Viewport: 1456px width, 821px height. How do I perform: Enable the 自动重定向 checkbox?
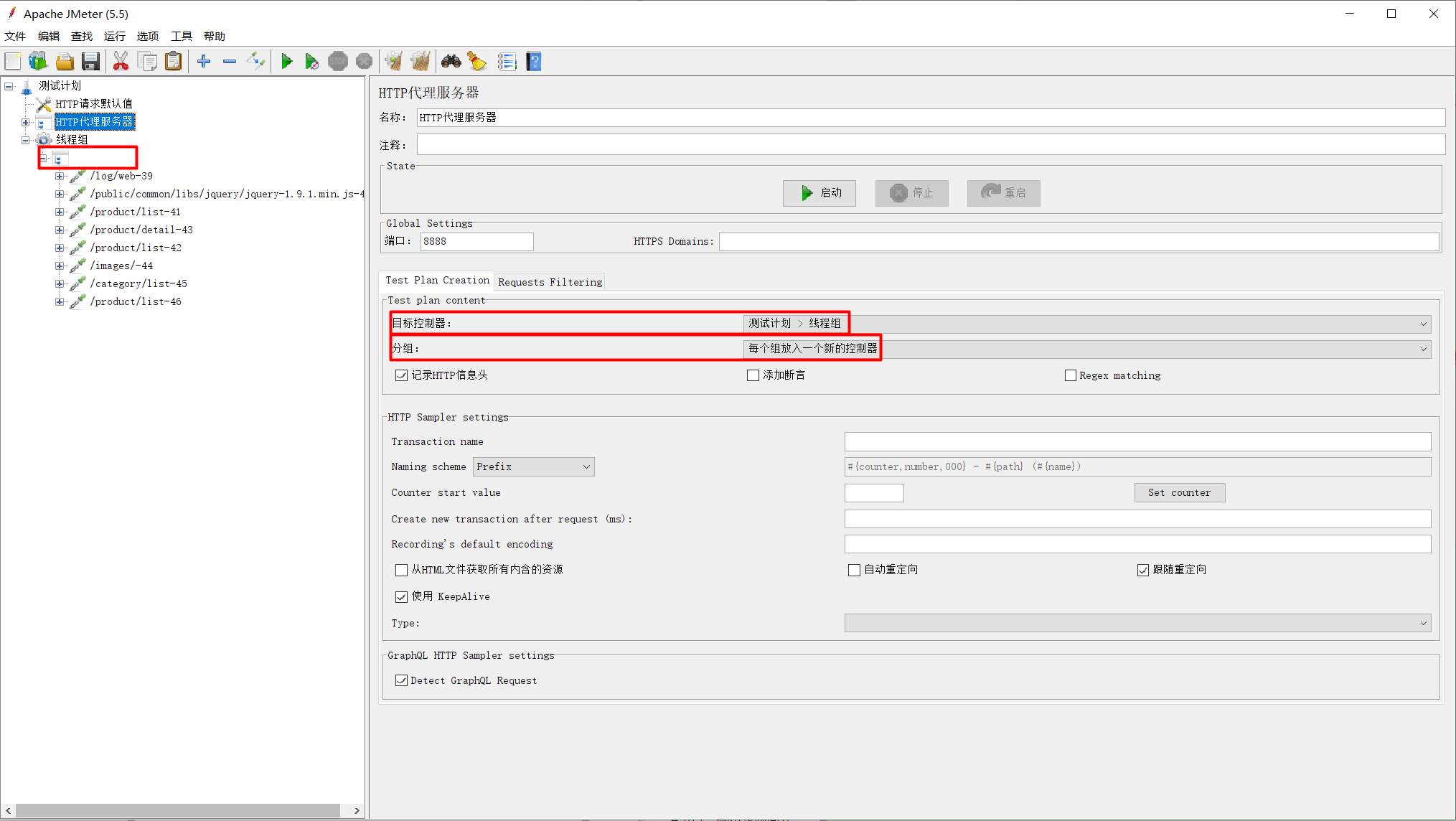pos(854,570)
